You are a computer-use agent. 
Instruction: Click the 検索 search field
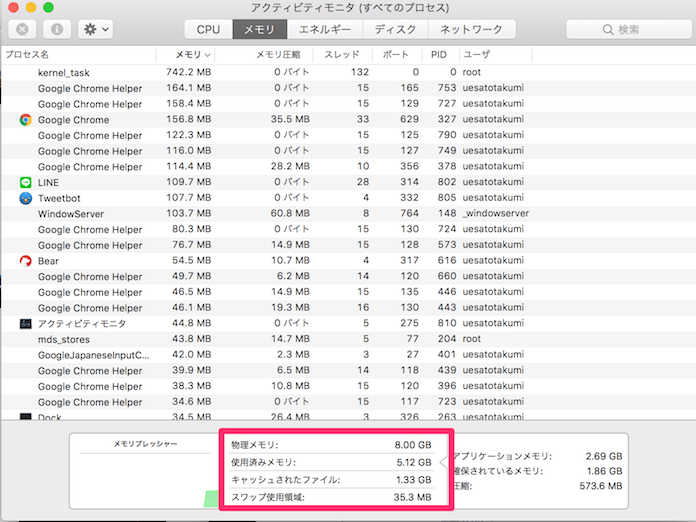tap(630, 30)
